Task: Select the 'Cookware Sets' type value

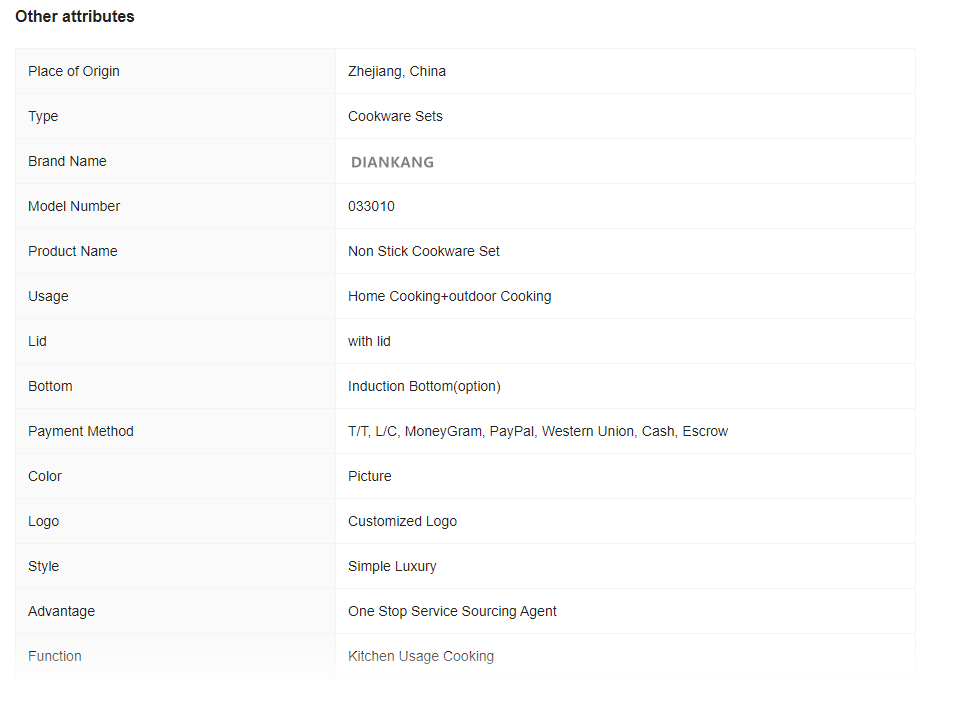Action: pyautogui.click(x=395, y=116)
